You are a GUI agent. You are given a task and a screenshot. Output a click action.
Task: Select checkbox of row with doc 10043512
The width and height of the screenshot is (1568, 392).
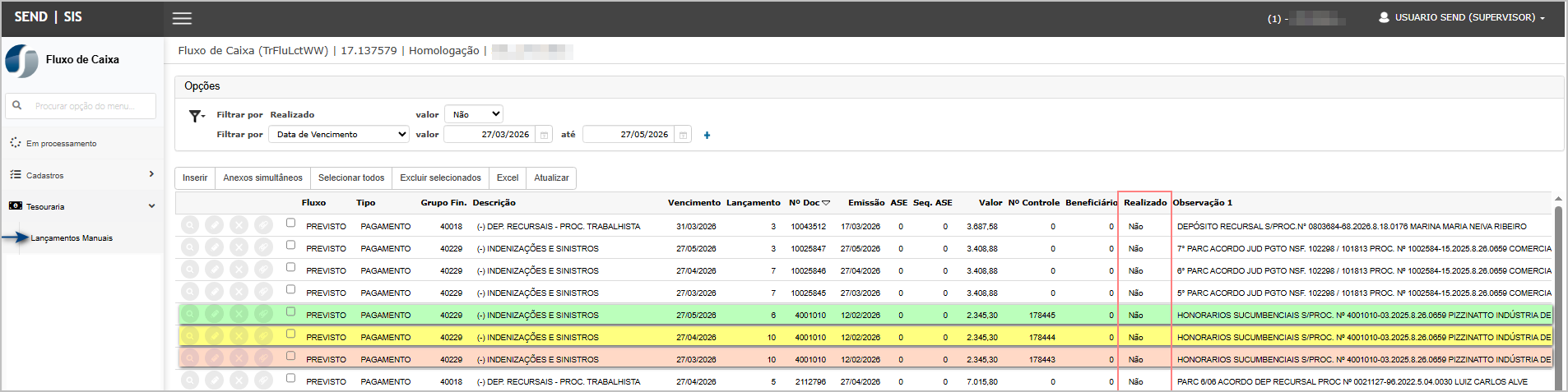290,223
